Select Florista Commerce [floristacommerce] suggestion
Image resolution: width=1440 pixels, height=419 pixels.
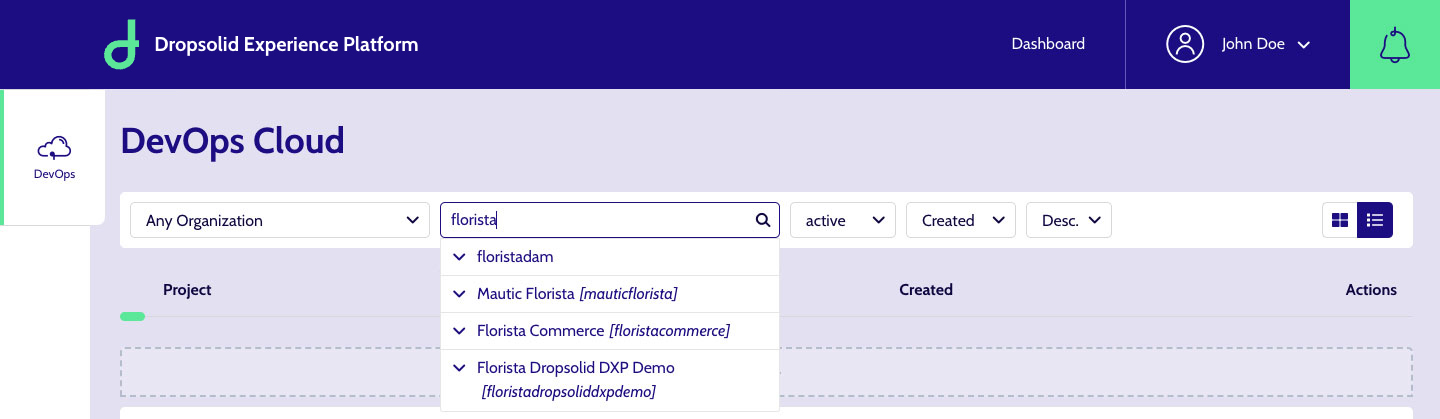point(610,330)
